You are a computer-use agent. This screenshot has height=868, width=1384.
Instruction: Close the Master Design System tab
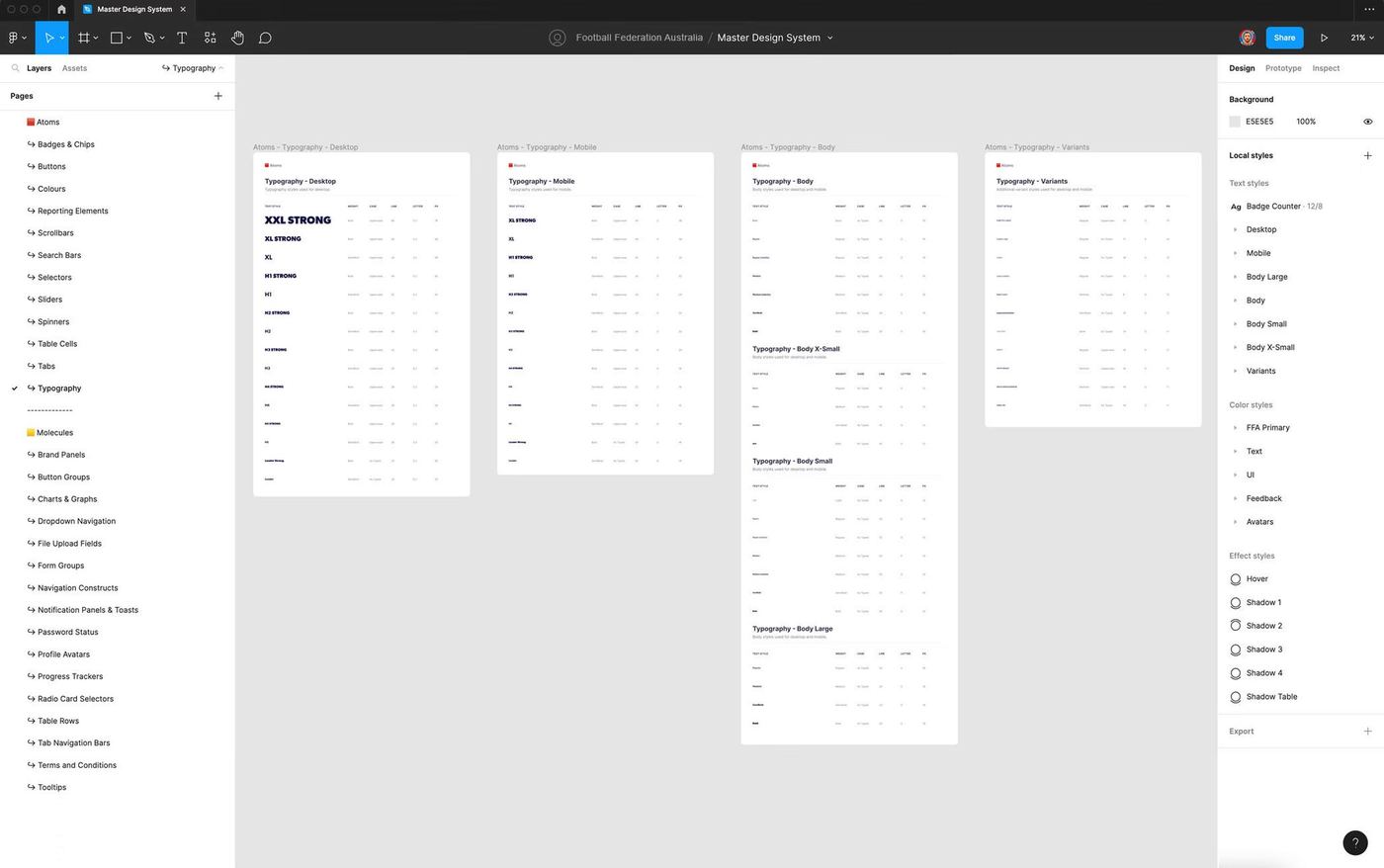tap(183, 9)
